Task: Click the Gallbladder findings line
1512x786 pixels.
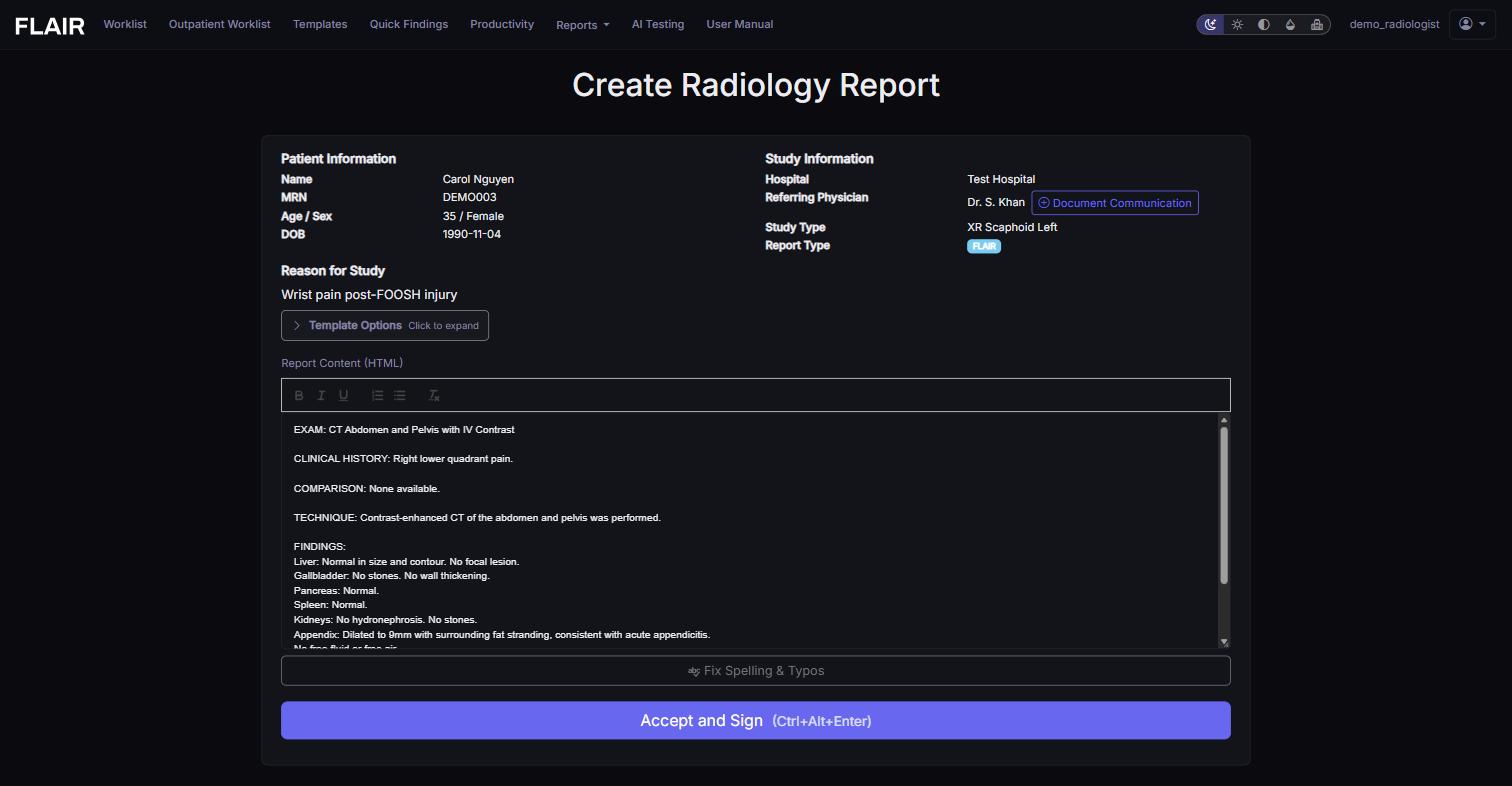Action: coord(392,576)
